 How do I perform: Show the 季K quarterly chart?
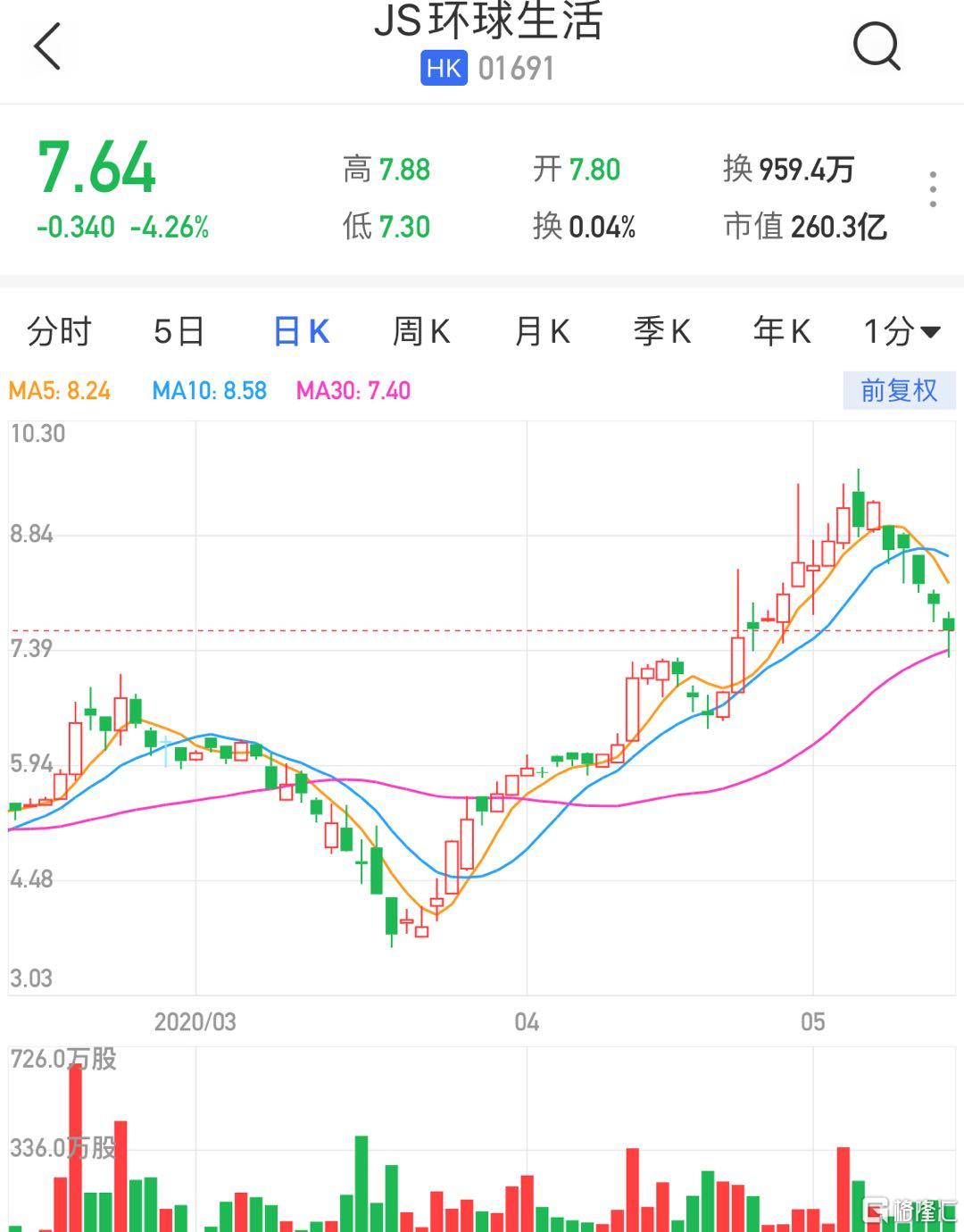pyautogui.click(x=661, y=331)
